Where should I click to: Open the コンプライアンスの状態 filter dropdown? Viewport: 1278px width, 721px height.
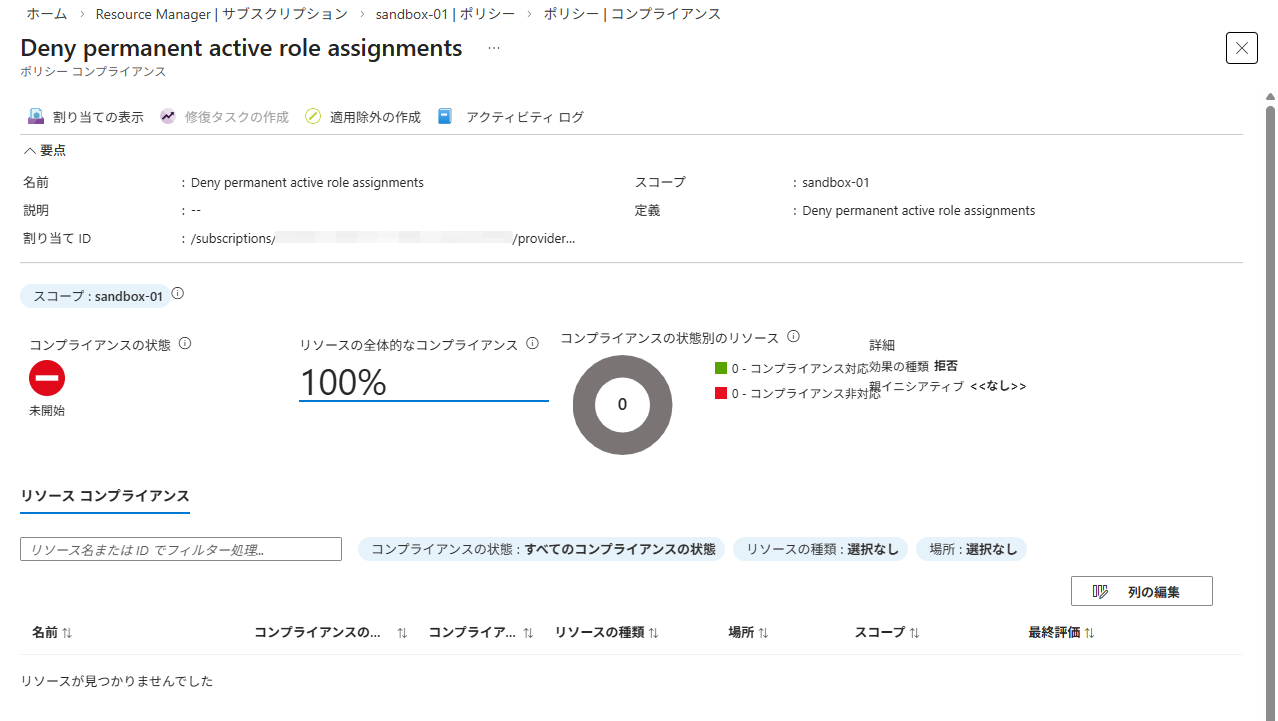pos(540,548)
